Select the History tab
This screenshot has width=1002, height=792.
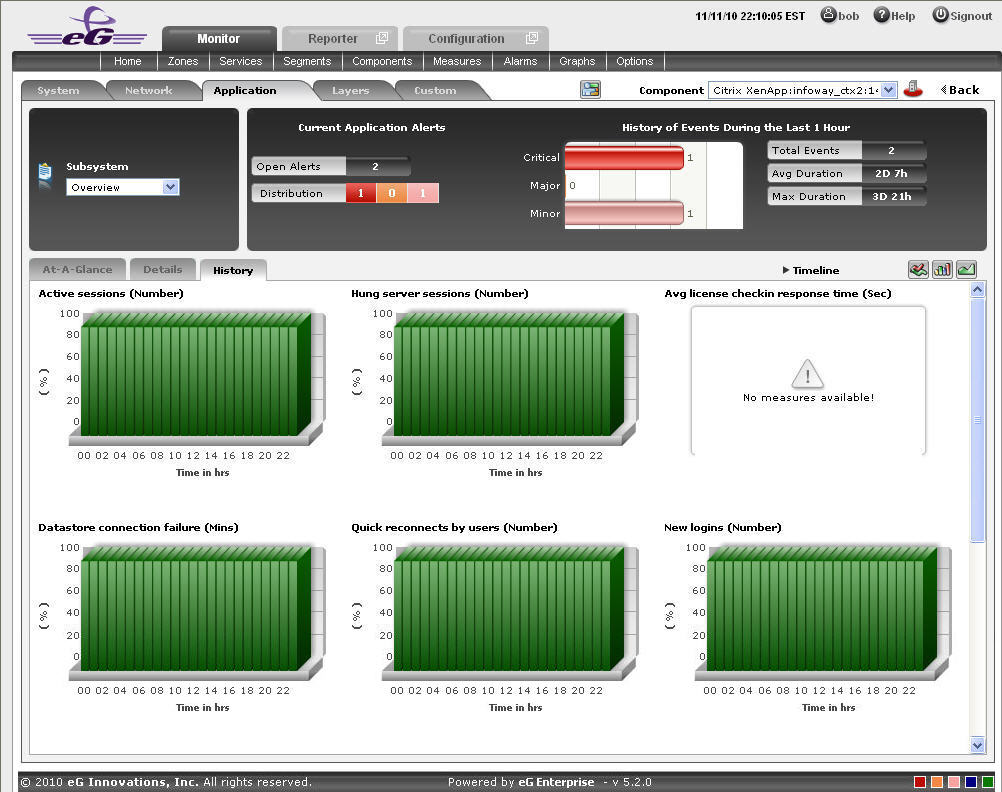coord(233,270)
